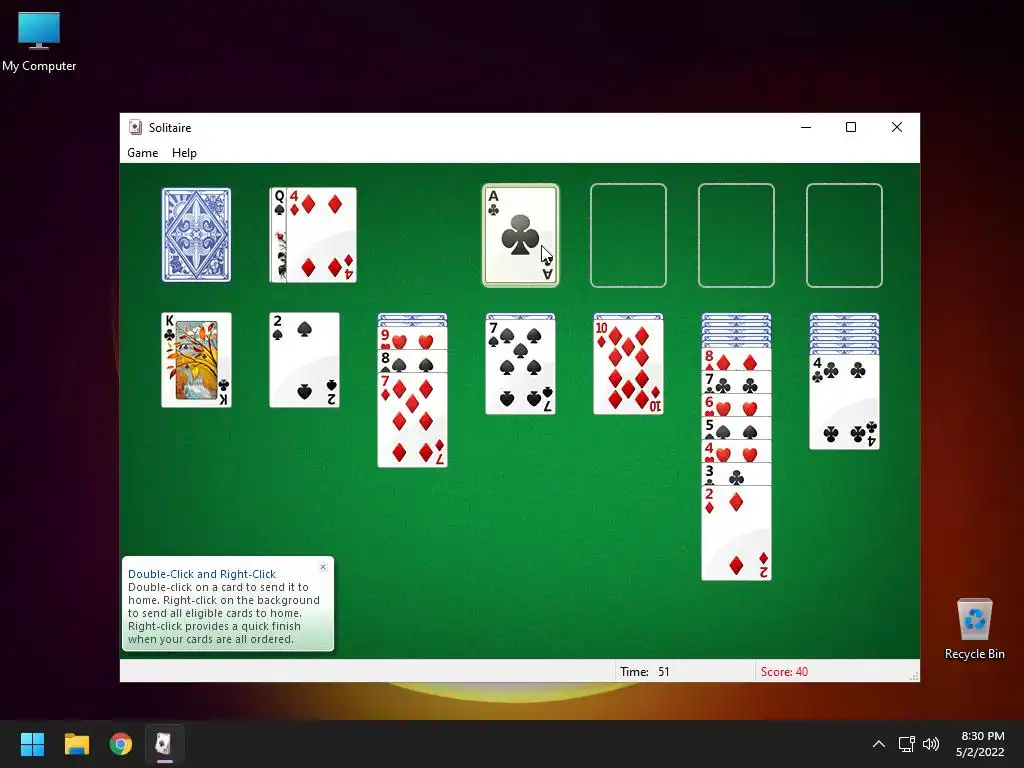Viewport: 1024px width, 768px height.
Task: Select the 4 of diamonds in waste pile
Action: click(321, 235)
